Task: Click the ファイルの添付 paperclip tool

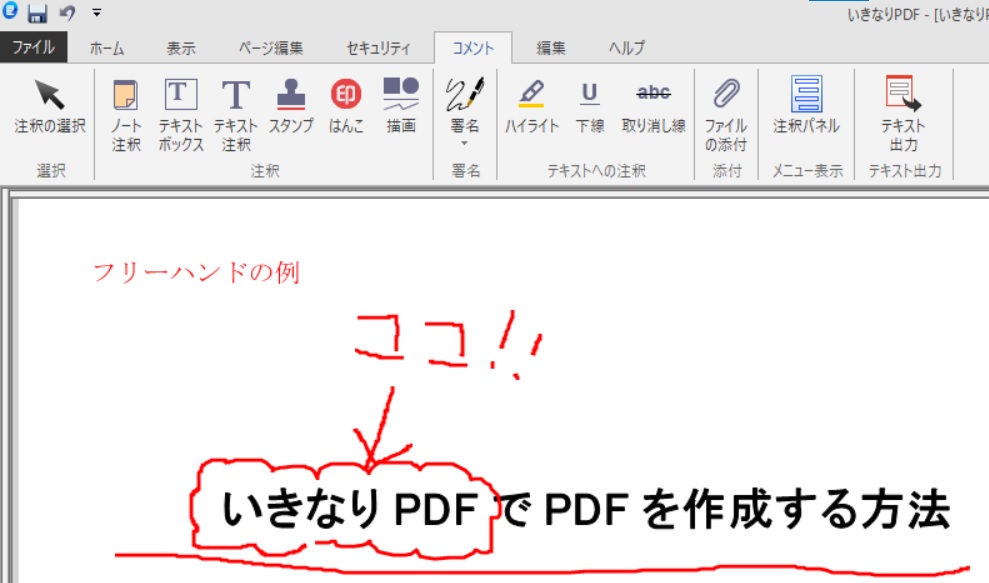Action: pyautogui.click(x=726, y=114)
